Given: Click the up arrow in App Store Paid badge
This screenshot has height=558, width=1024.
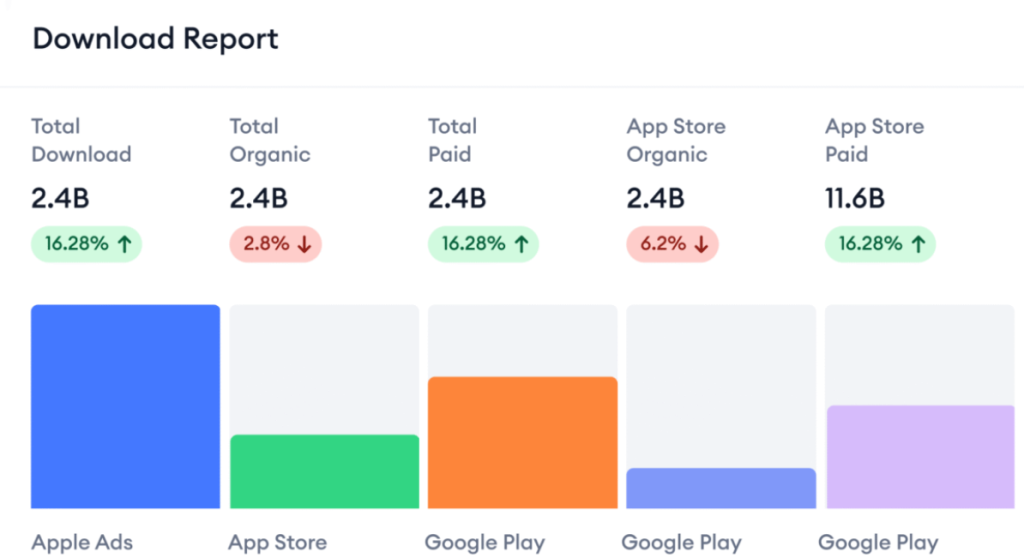Looking at the screenshot, I should click(x=918, y=245).
